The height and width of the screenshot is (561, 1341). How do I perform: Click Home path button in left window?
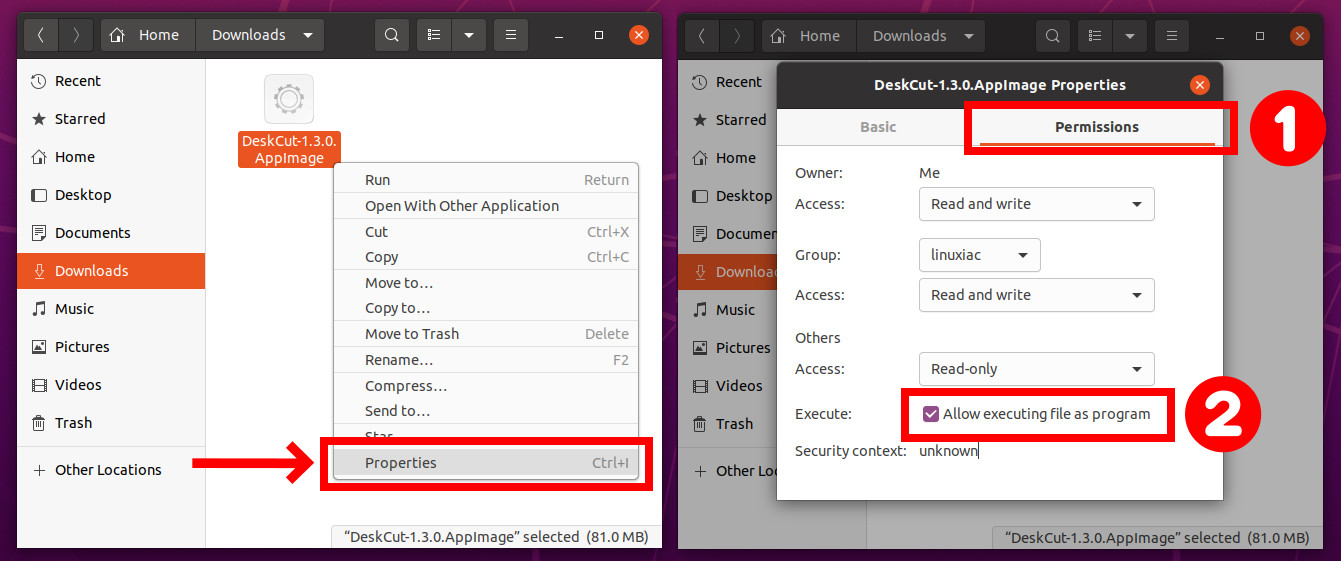point(148,35)
